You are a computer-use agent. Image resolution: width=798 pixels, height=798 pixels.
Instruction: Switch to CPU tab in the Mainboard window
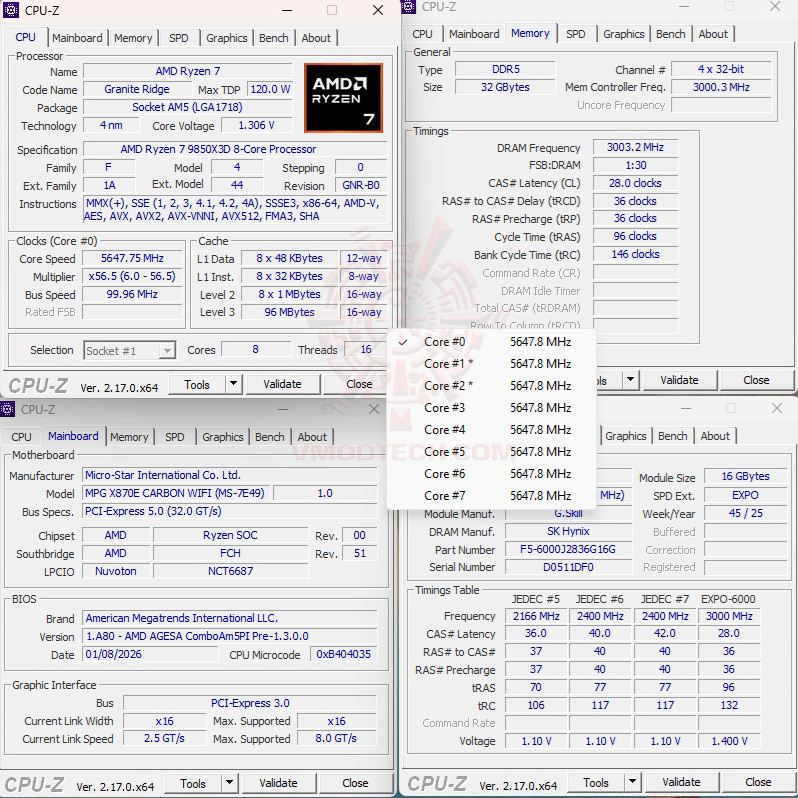pos(21,437)
